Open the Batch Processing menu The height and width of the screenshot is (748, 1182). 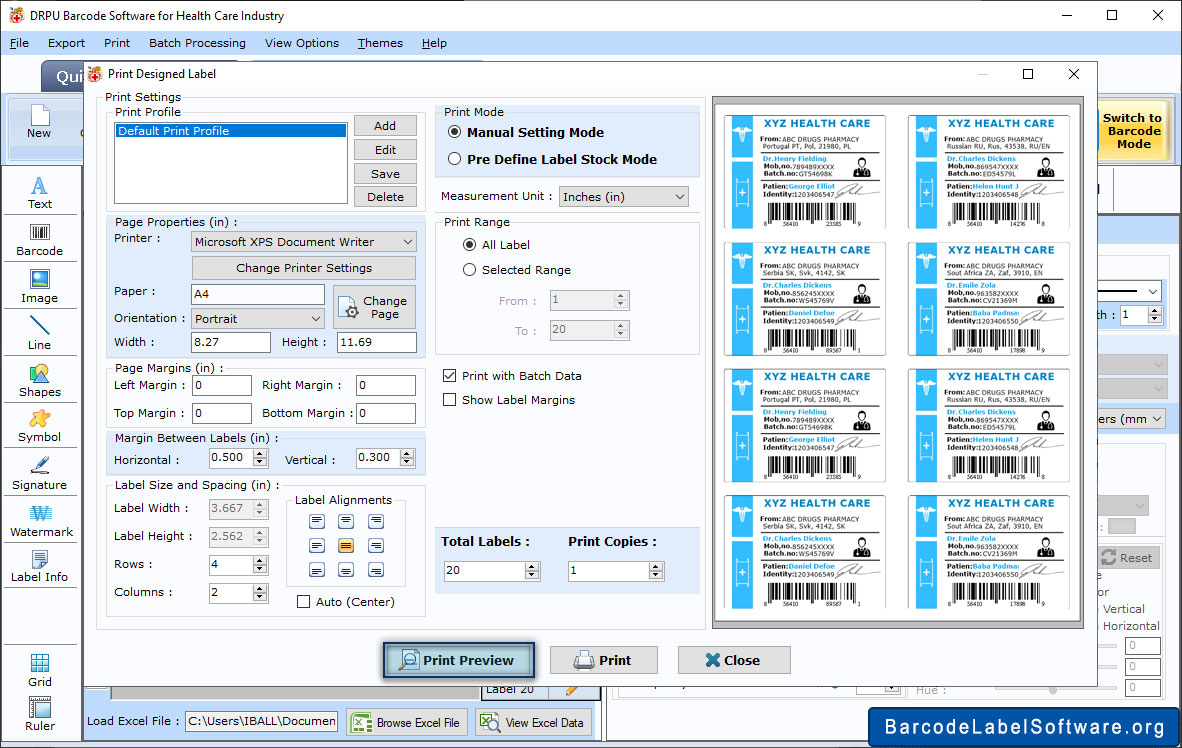click(198, 43)
